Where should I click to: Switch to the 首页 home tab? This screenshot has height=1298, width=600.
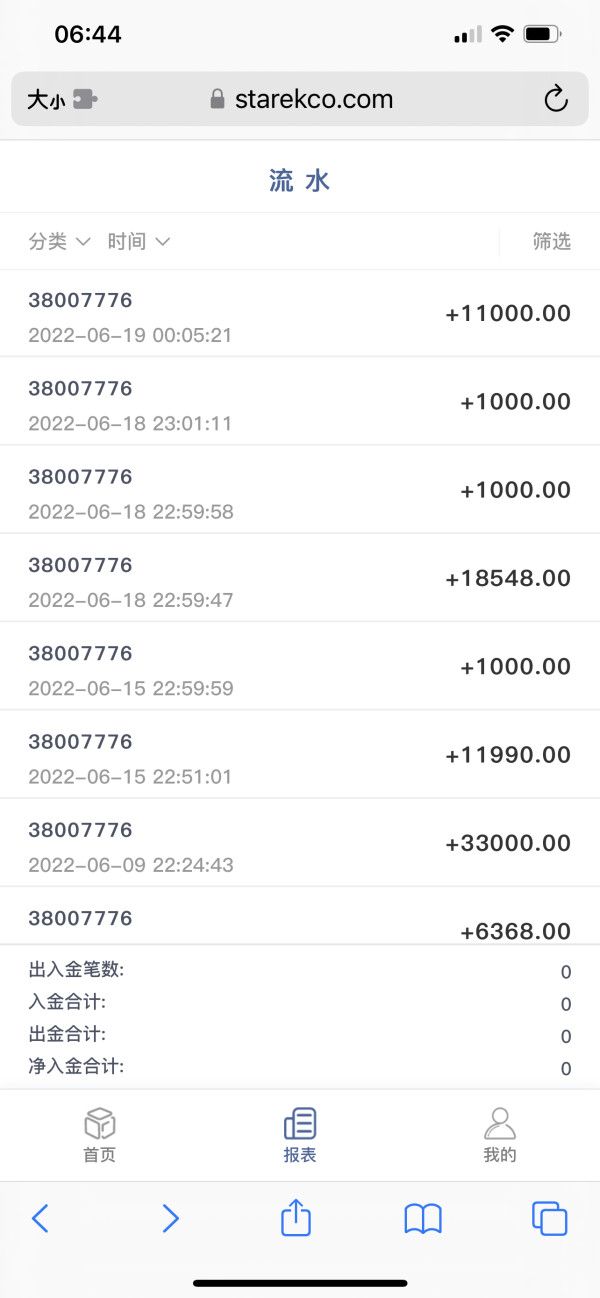click(x=100, y=1135)
